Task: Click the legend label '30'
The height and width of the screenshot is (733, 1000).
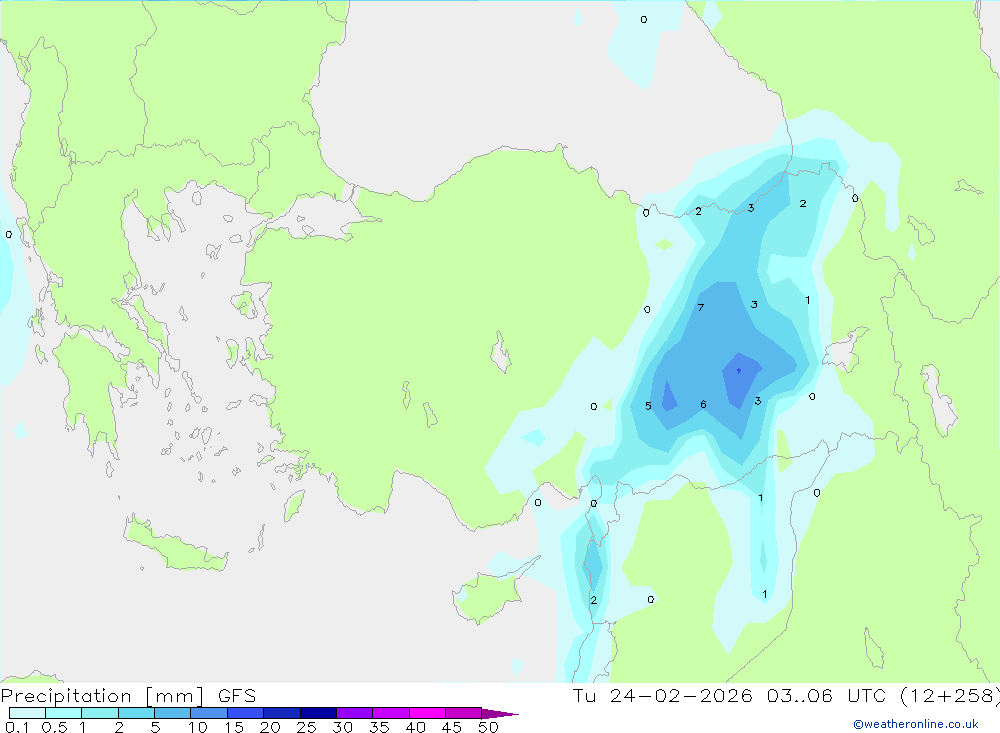Action: (343, 727)
